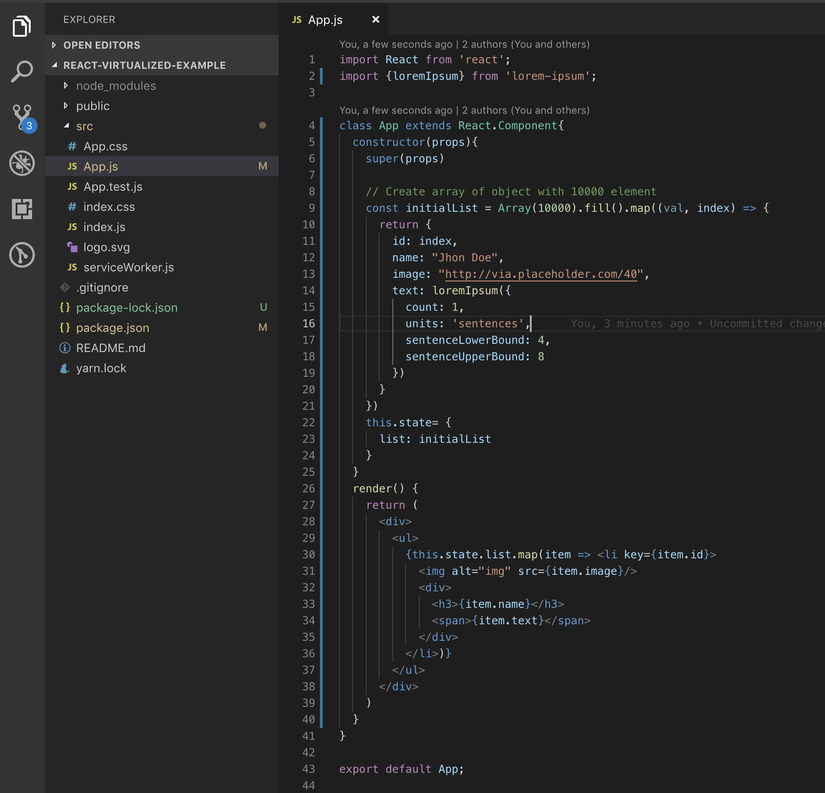Open the GitLens icon in activity bar

(21, 255)
